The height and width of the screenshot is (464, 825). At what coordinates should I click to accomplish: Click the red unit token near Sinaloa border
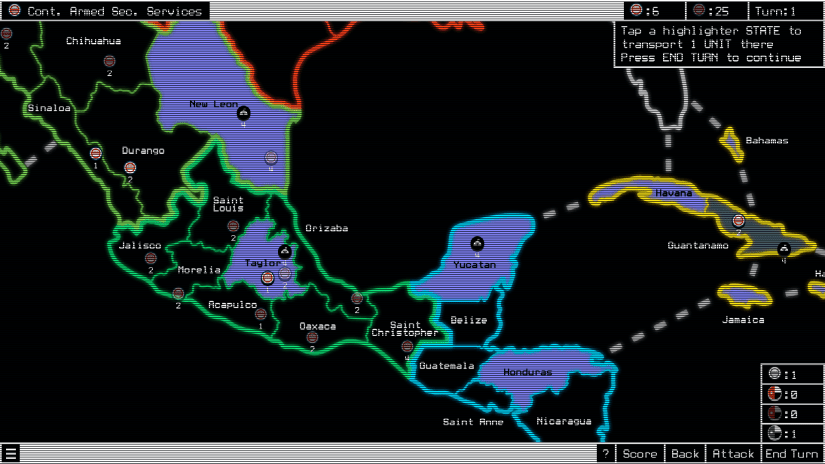click(95, 153)
